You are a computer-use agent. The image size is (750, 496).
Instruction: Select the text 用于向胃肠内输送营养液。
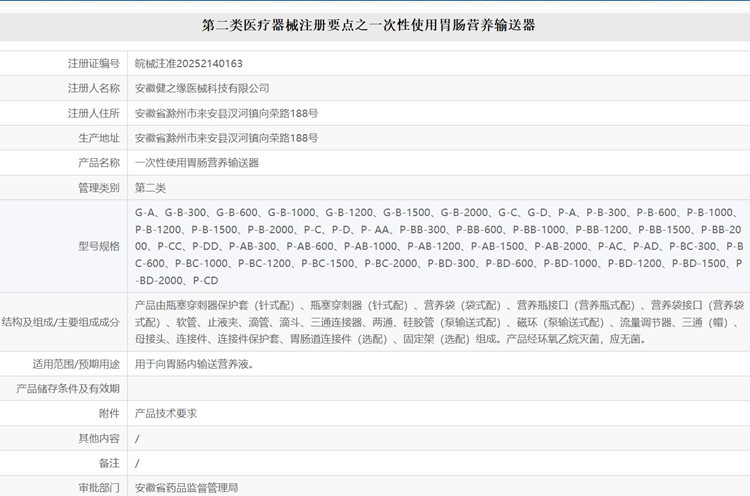[194, 364]
